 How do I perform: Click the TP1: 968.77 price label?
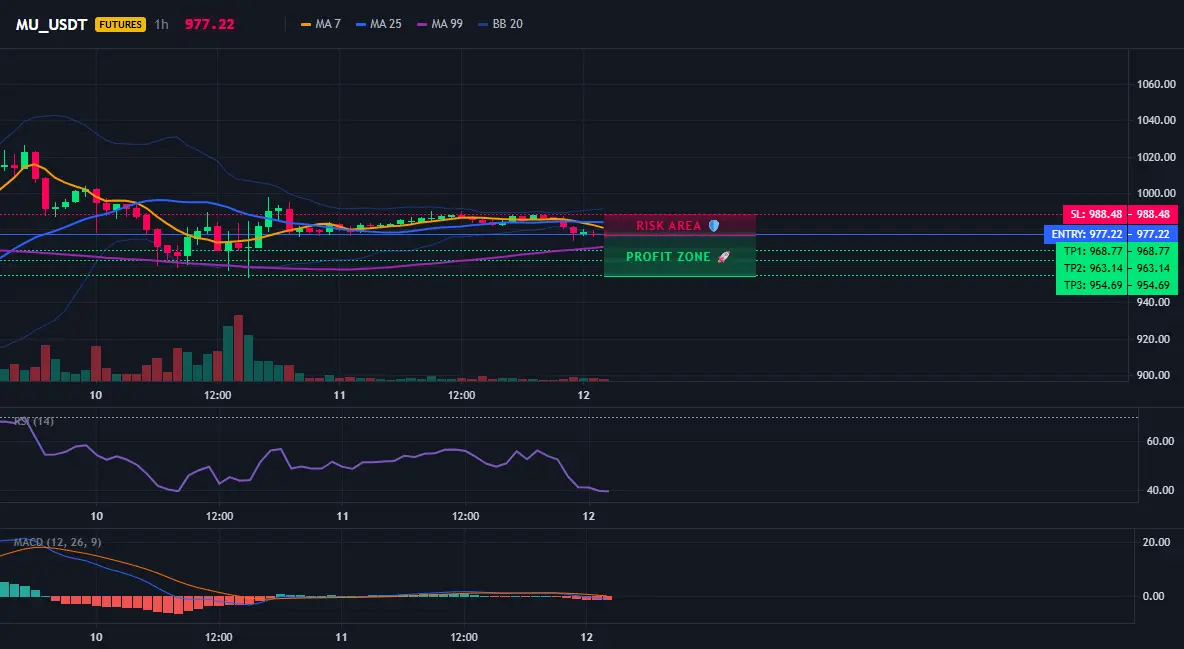click(x=1091, y=251)
